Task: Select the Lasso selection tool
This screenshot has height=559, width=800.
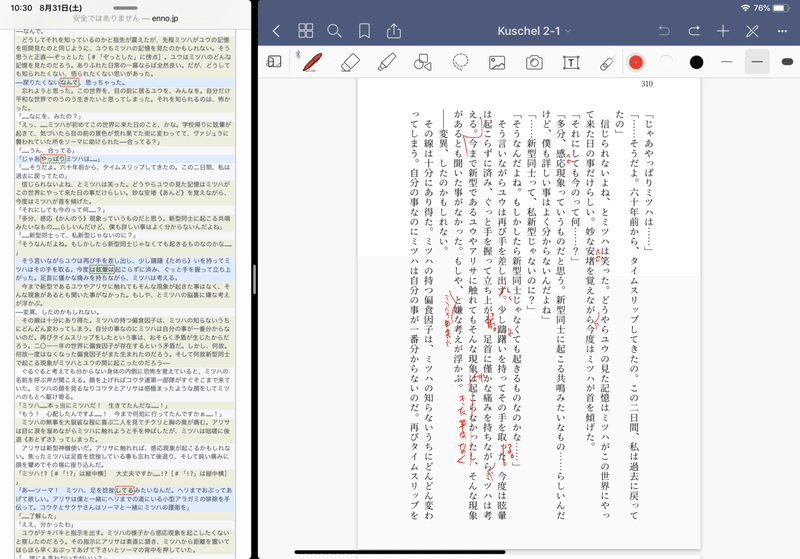Action: coord(460,62)
